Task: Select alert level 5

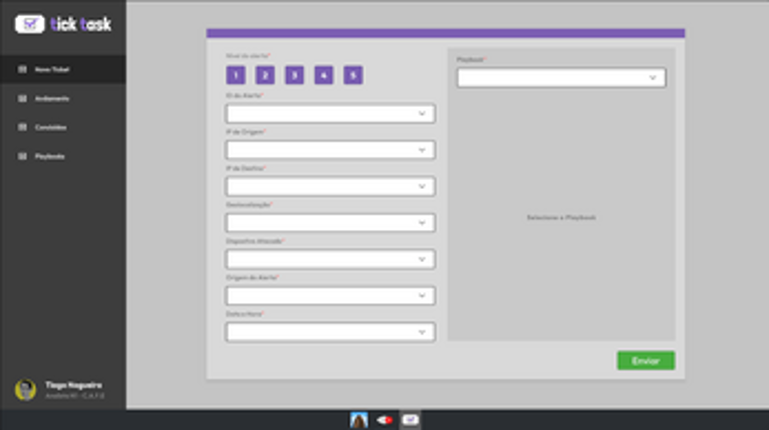Action: pos(353,75)
